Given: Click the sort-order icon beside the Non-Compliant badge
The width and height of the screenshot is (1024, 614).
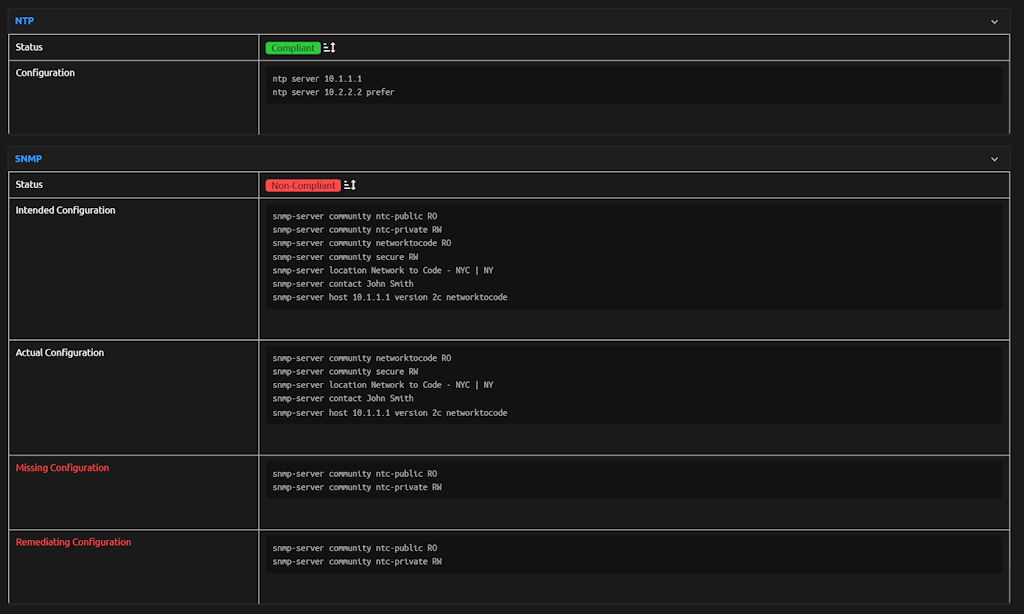Looking at the screenshot, I should pyautogui.click(x=350, y=185).
